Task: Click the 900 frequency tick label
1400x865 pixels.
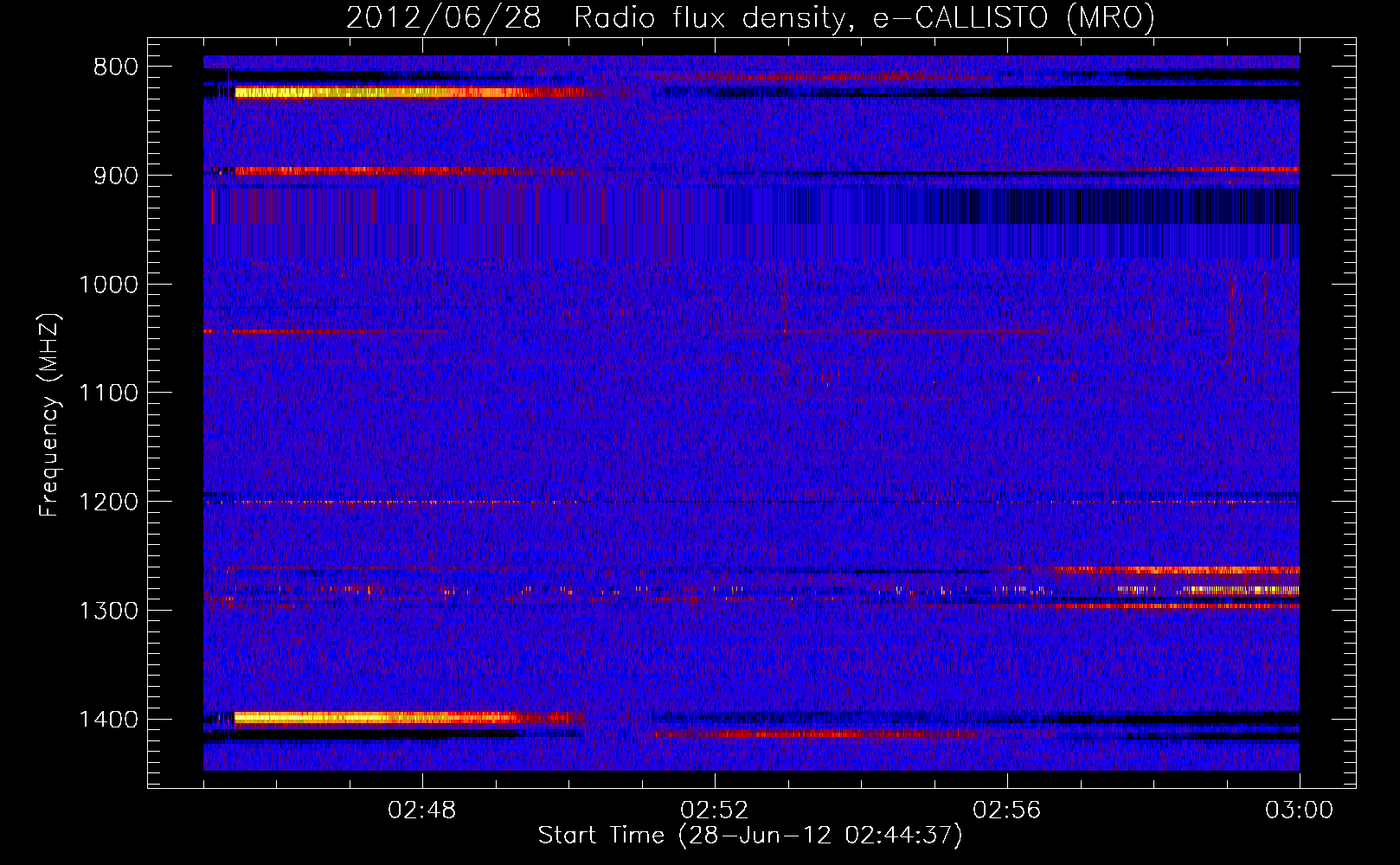Action: pos(114,176)
